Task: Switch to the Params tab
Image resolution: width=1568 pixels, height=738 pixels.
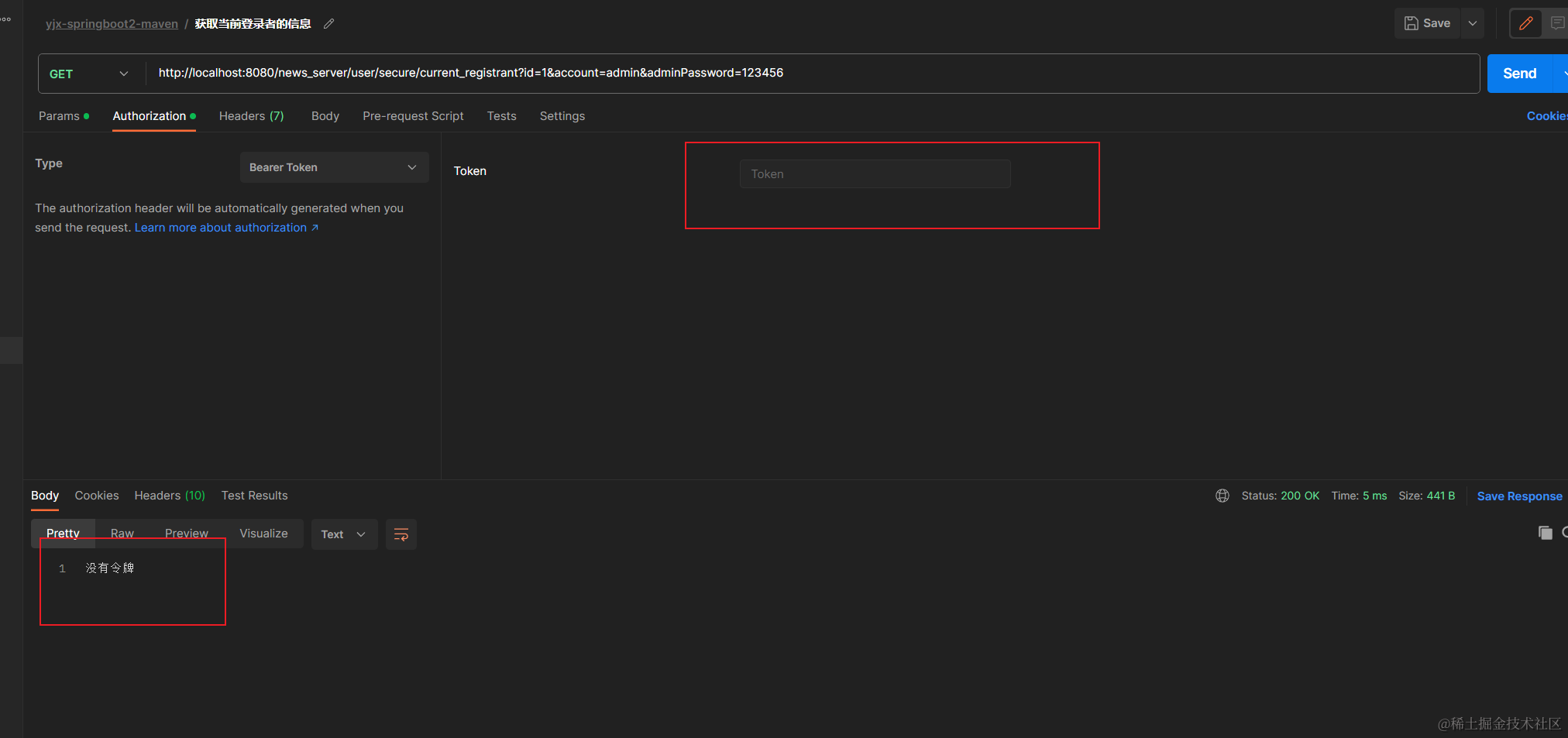Action: pyautogui.click(x=64, y=116)
